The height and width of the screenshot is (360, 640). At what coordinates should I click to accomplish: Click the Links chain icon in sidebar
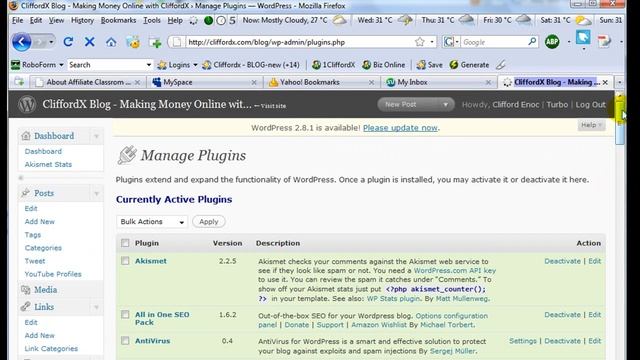[26, 307]
